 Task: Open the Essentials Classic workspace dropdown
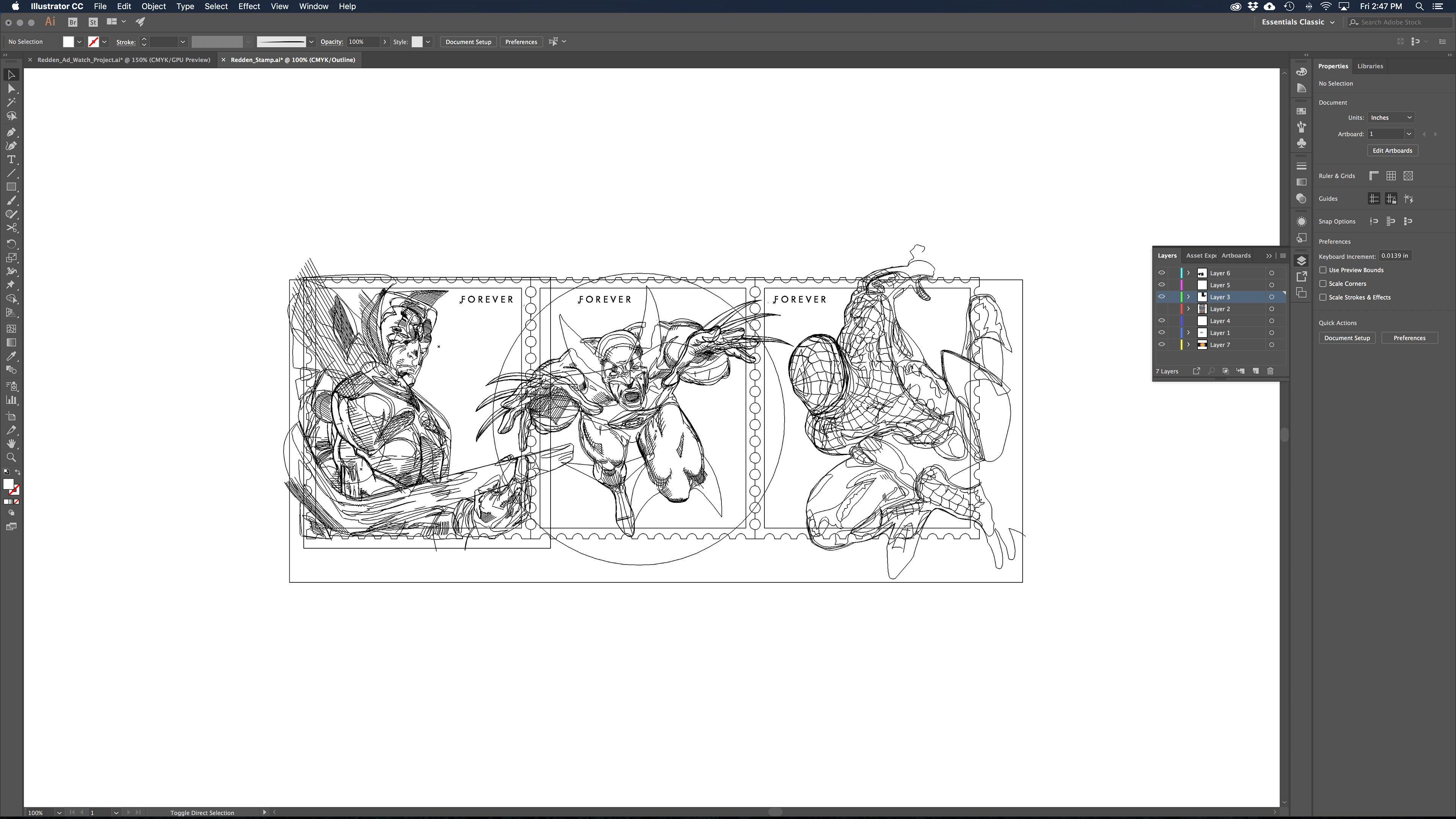[x=1298, y=22]
